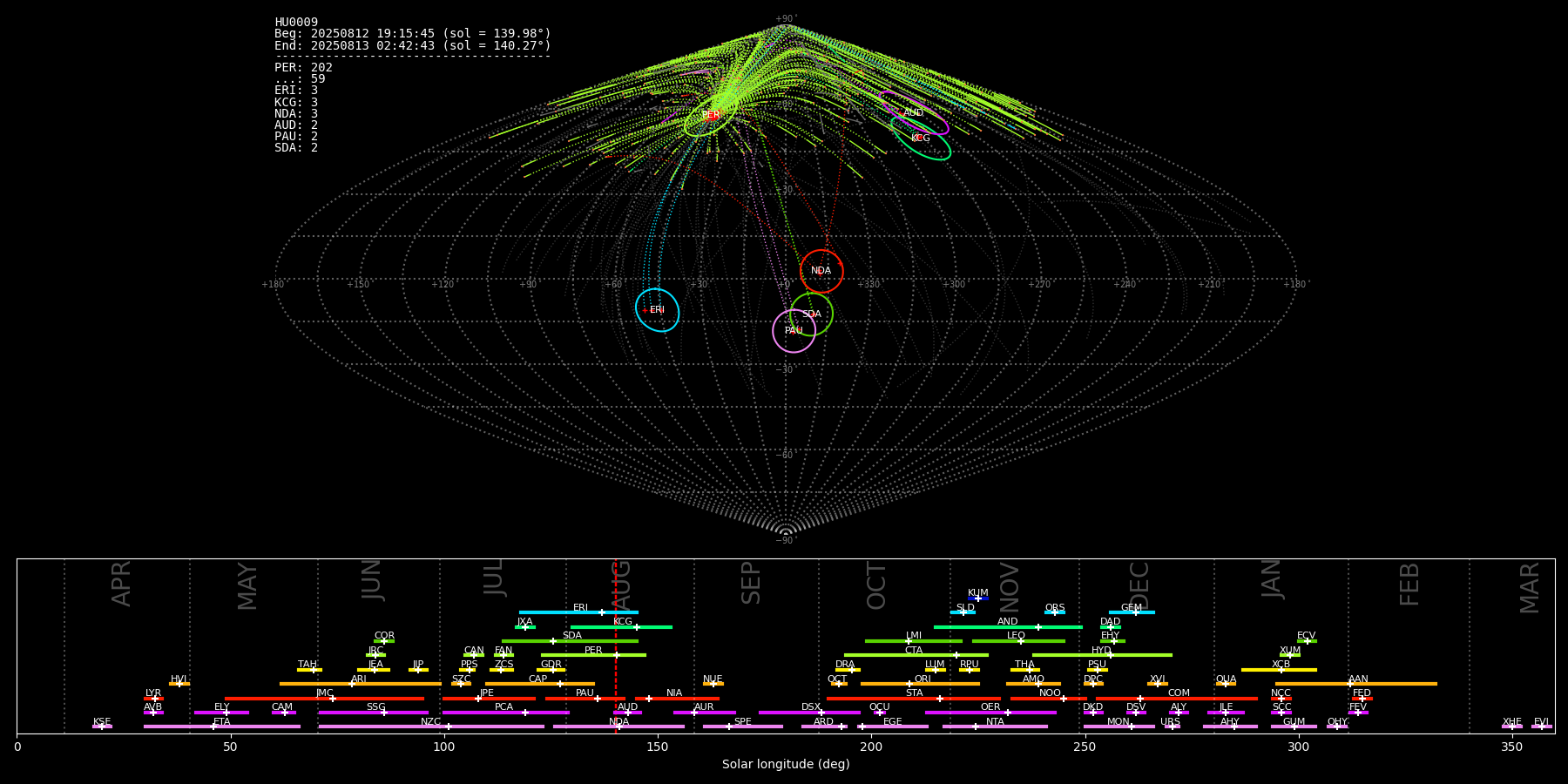Click the SLD shower bar in timeline
Viewport: 1568px width, 784px height.
coord(963,612)
